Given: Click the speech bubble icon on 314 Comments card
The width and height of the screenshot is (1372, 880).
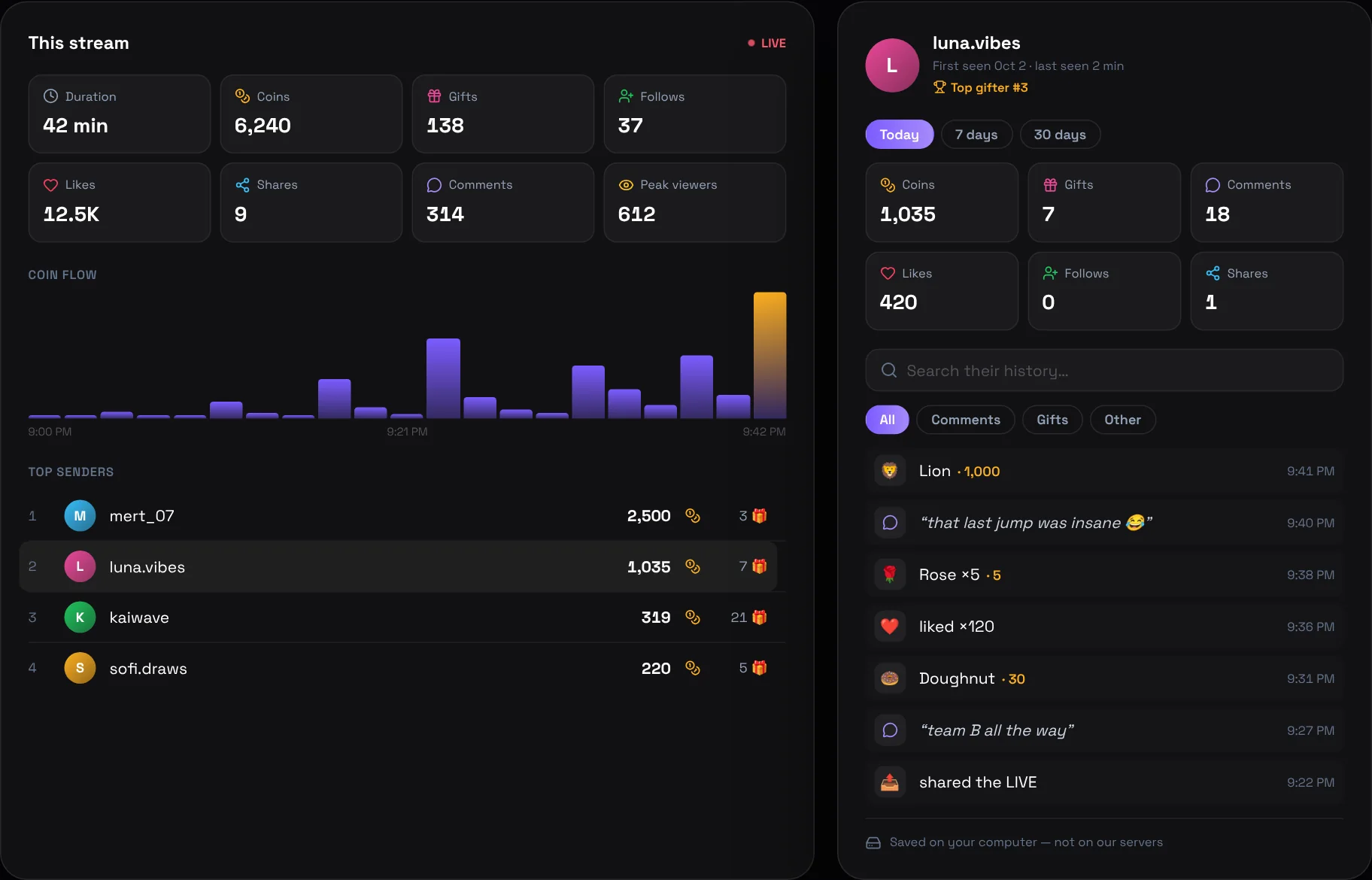Looking at the screenshot, I should (434, 185).
